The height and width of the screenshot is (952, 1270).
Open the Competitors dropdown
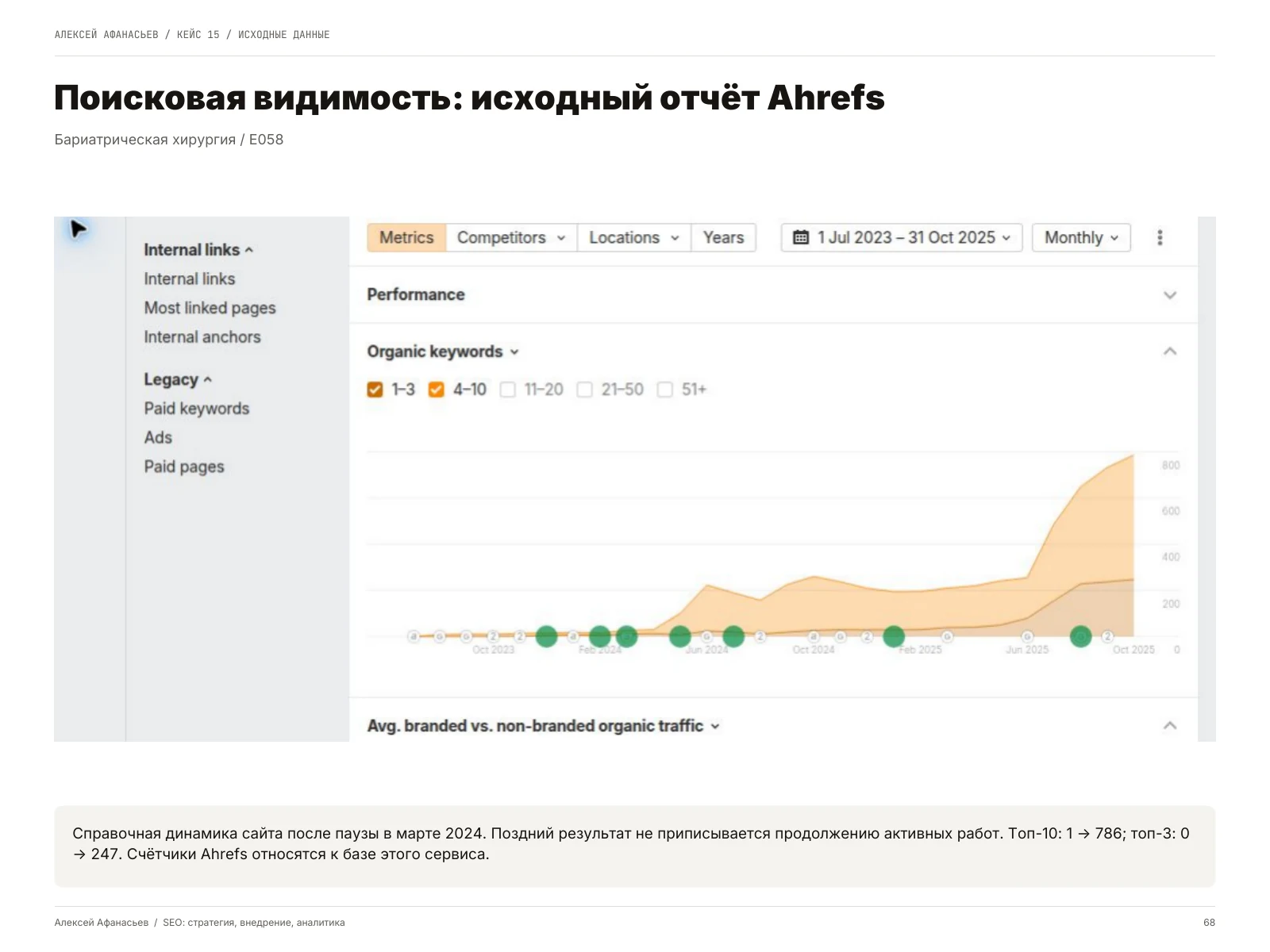coord(511,237)
